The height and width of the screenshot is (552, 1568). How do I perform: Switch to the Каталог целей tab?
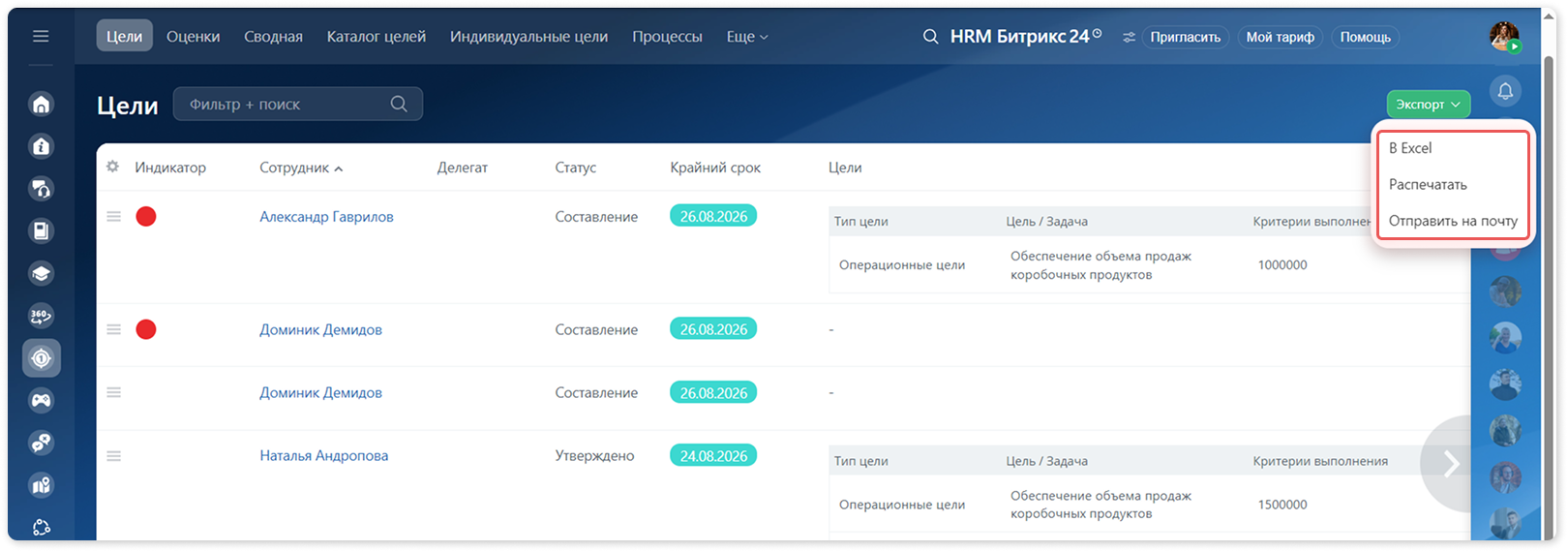(x=377, y=37)
